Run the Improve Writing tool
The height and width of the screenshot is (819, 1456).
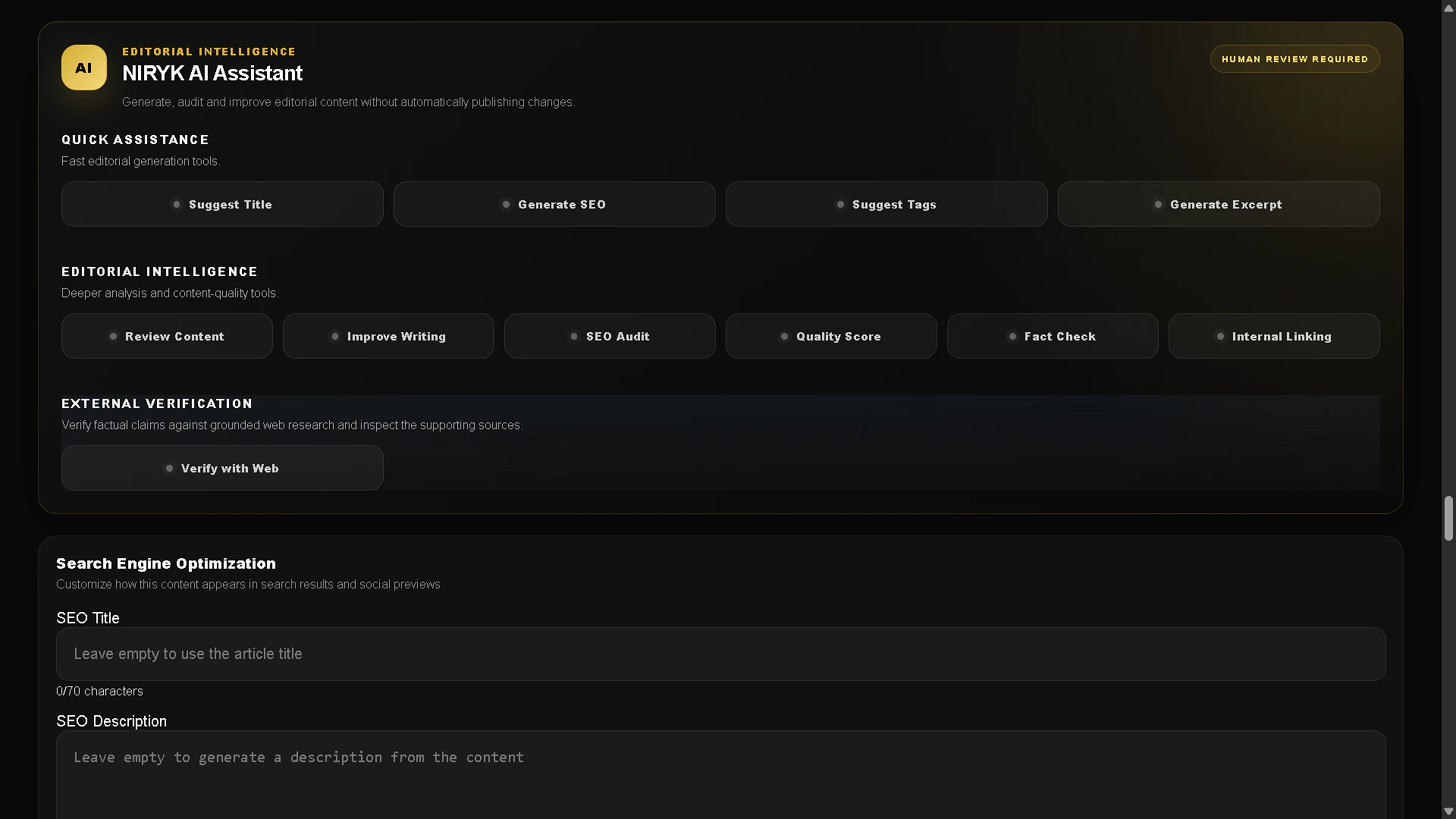point(388,336)
